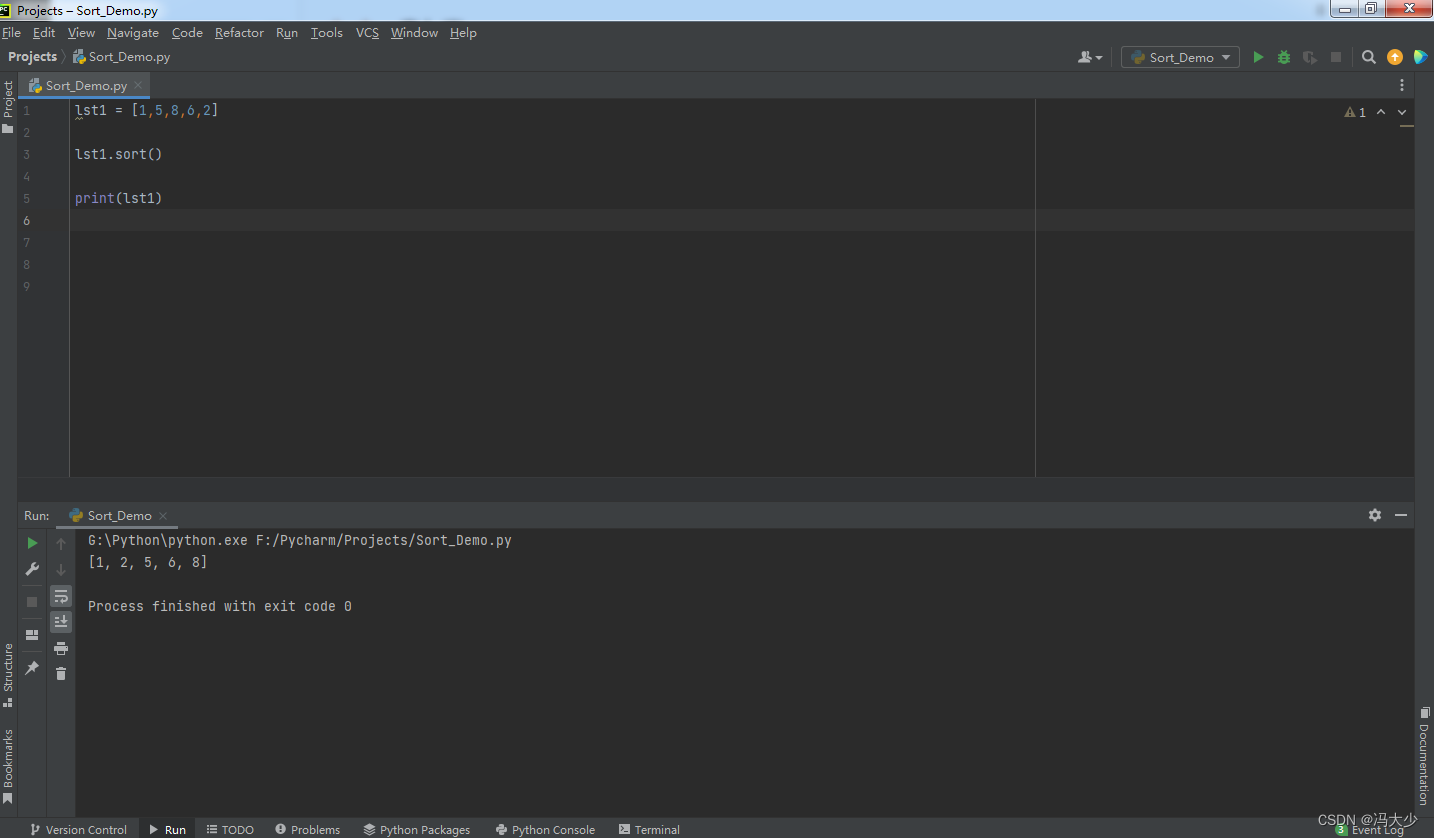Go to next highlighted error arrow
Screen dimensions: 1434x838
tap(1402, 112)
